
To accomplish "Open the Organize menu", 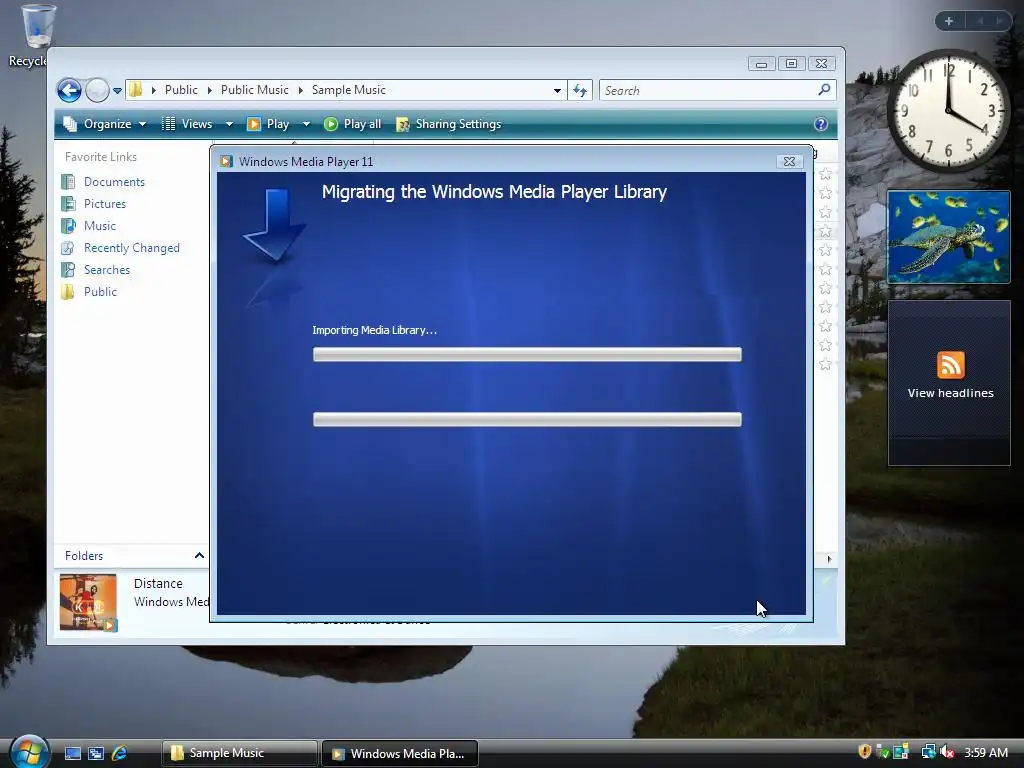I will pyautogui.click(x=104, y=124).
